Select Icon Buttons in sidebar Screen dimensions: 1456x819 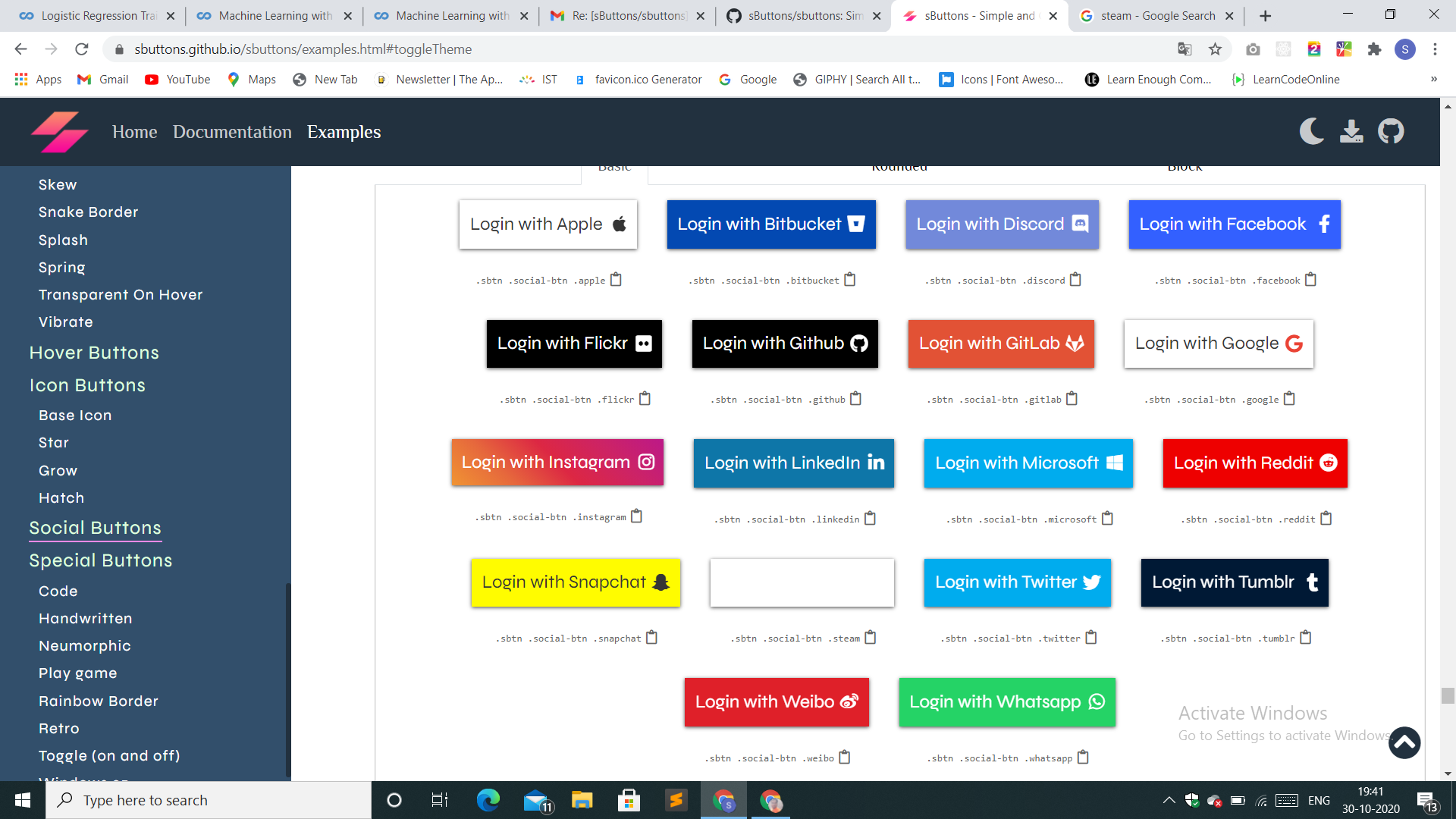click(87, 385)
